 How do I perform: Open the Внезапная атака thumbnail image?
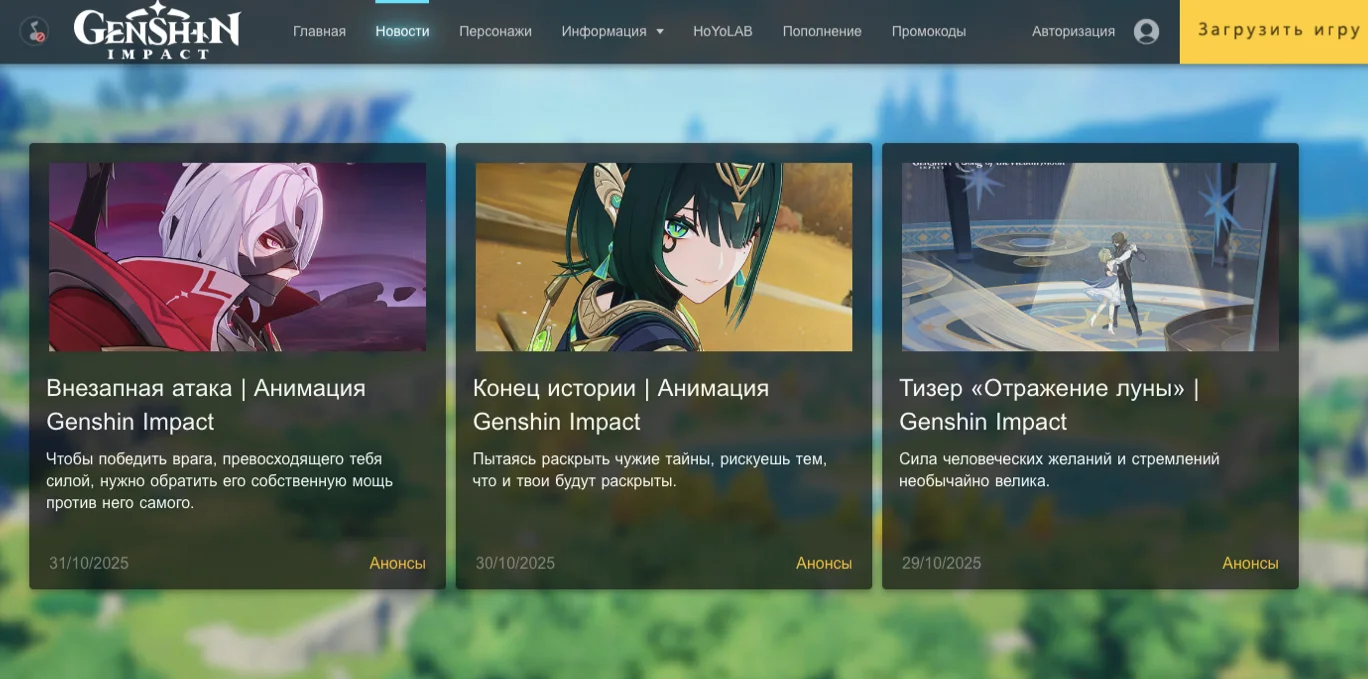click(237, 257)
